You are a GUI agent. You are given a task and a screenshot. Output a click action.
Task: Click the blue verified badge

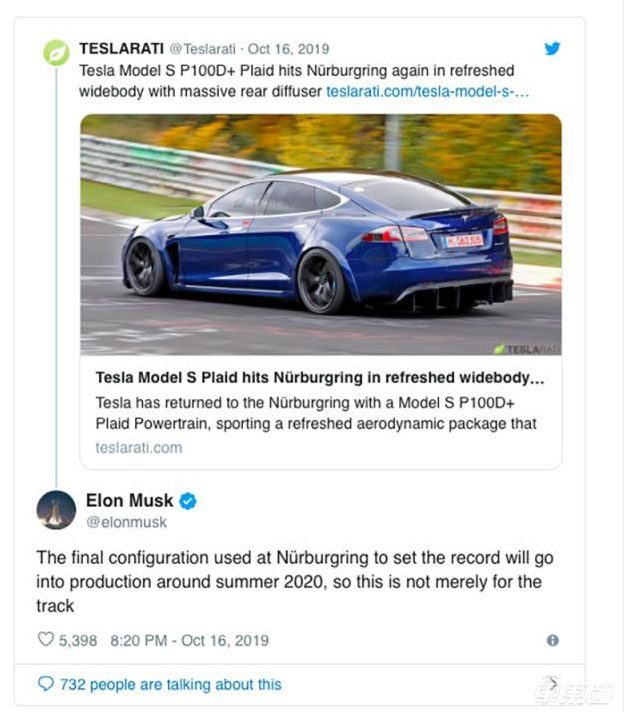click(187, 501)
